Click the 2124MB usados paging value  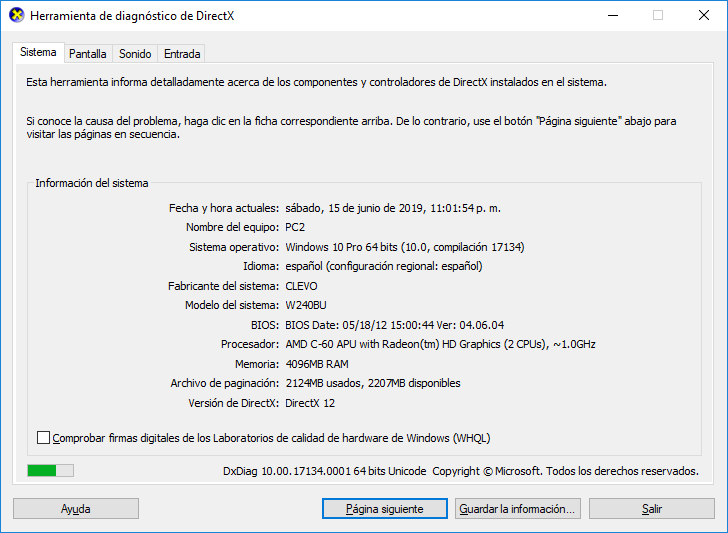tap(373, 384)
